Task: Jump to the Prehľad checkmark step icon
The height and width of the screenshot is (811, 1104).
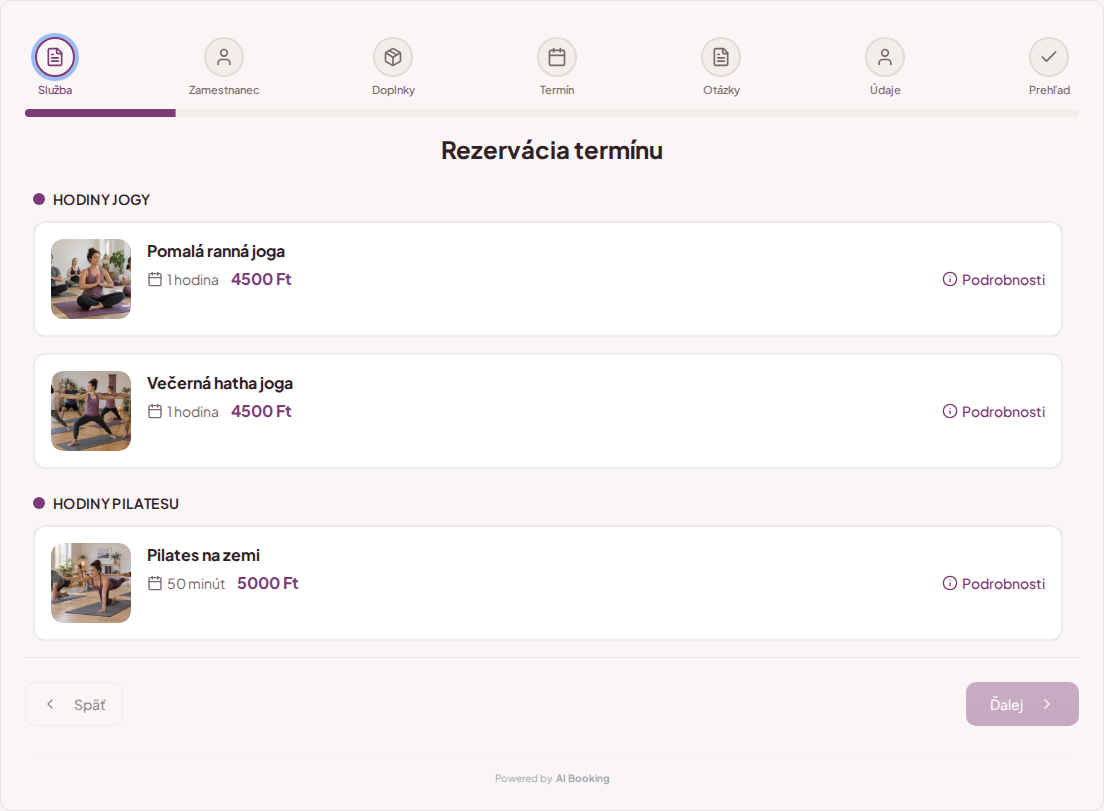Action: pyautogui.click(x=1049, y=57)
